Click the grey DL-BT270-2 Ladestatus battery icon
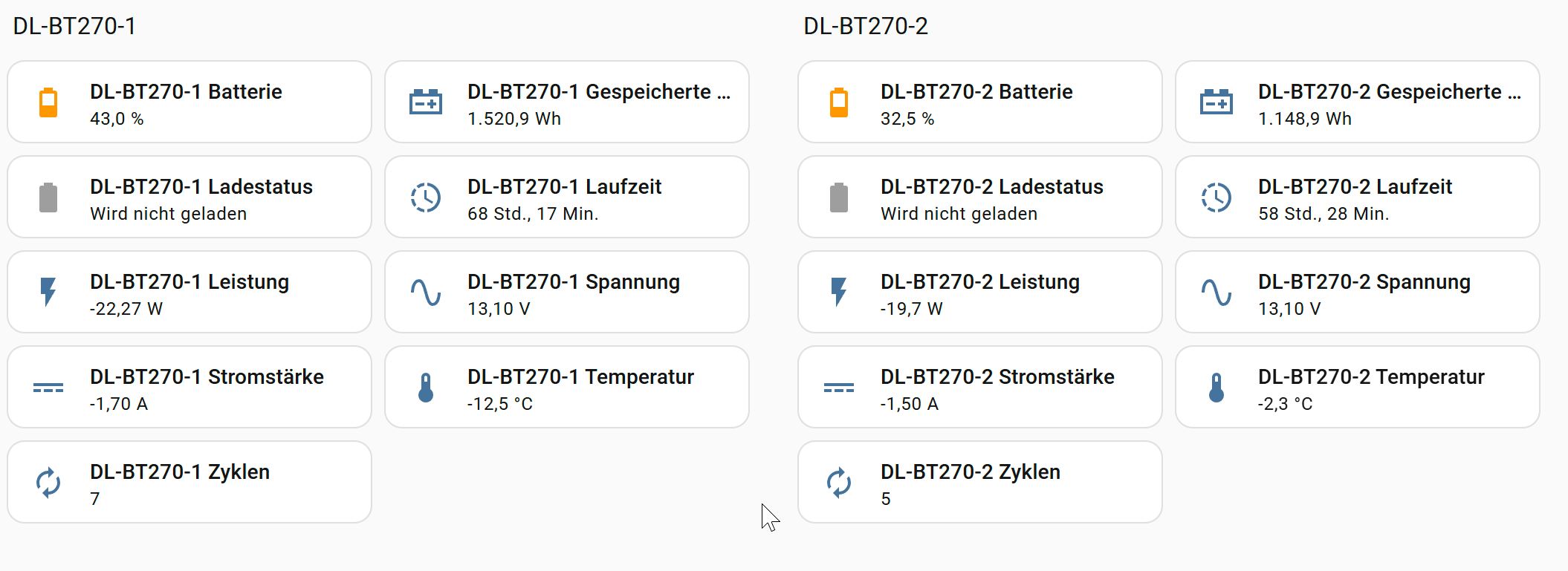The image size is (1568, 571). point(839,198)
